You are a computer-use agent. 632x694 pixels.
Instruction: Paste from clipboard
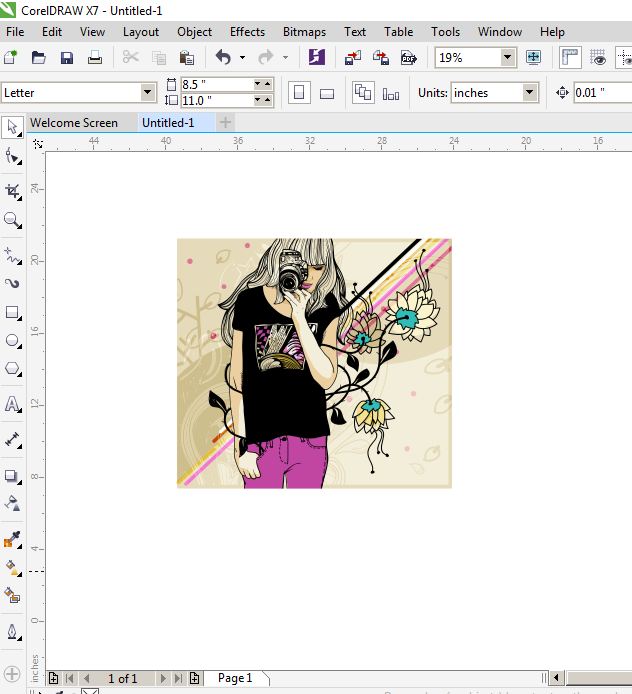pyautogui.click(x=187, y=58)
